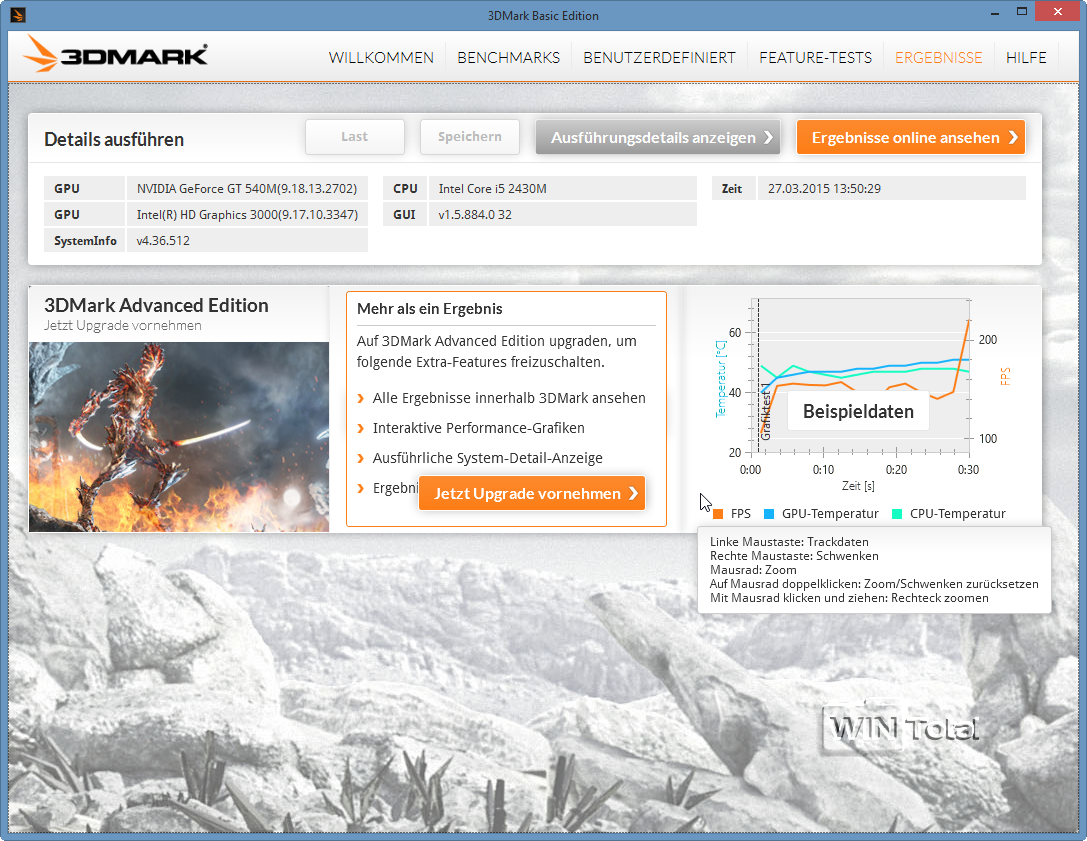
Task: Click the 'Jetzt Upgrade vornehmen' subtitle text
Action: [x=123, y=325]
